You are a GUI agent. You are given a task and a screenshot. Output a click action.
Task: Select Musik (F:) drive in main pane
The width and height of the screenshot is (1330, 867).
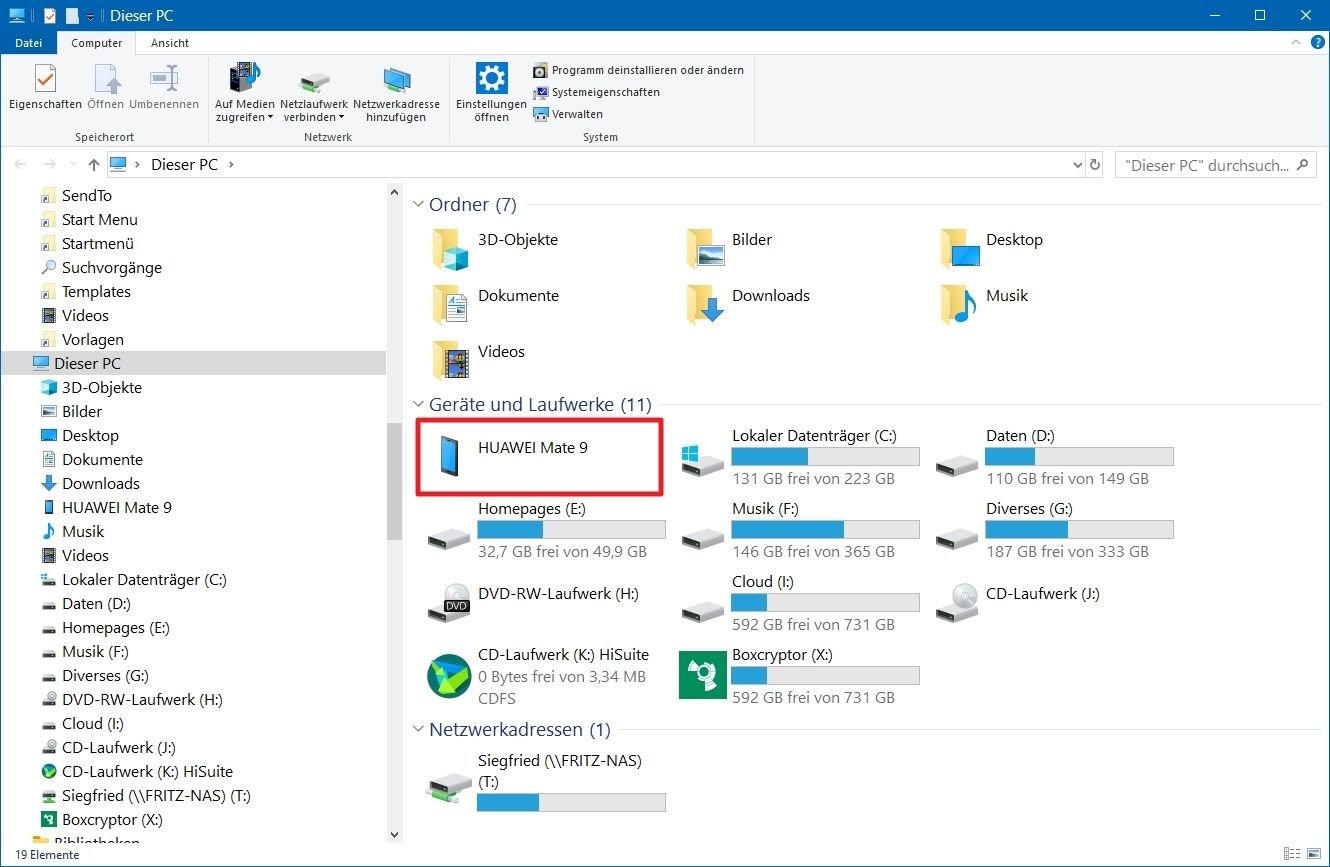coord(798,530)
